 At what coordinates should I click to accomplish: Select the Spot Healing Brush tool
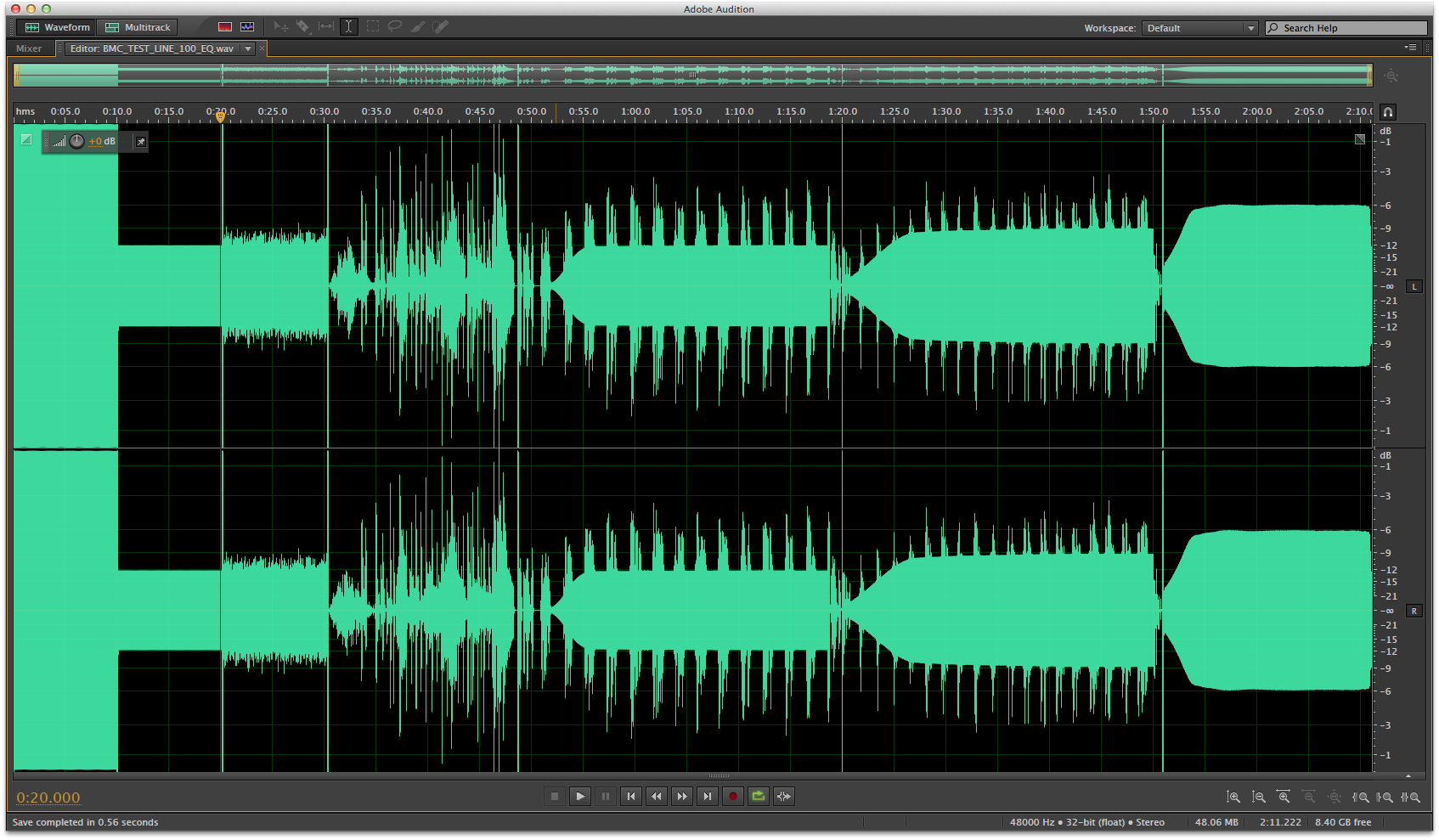tap(440, 27)
